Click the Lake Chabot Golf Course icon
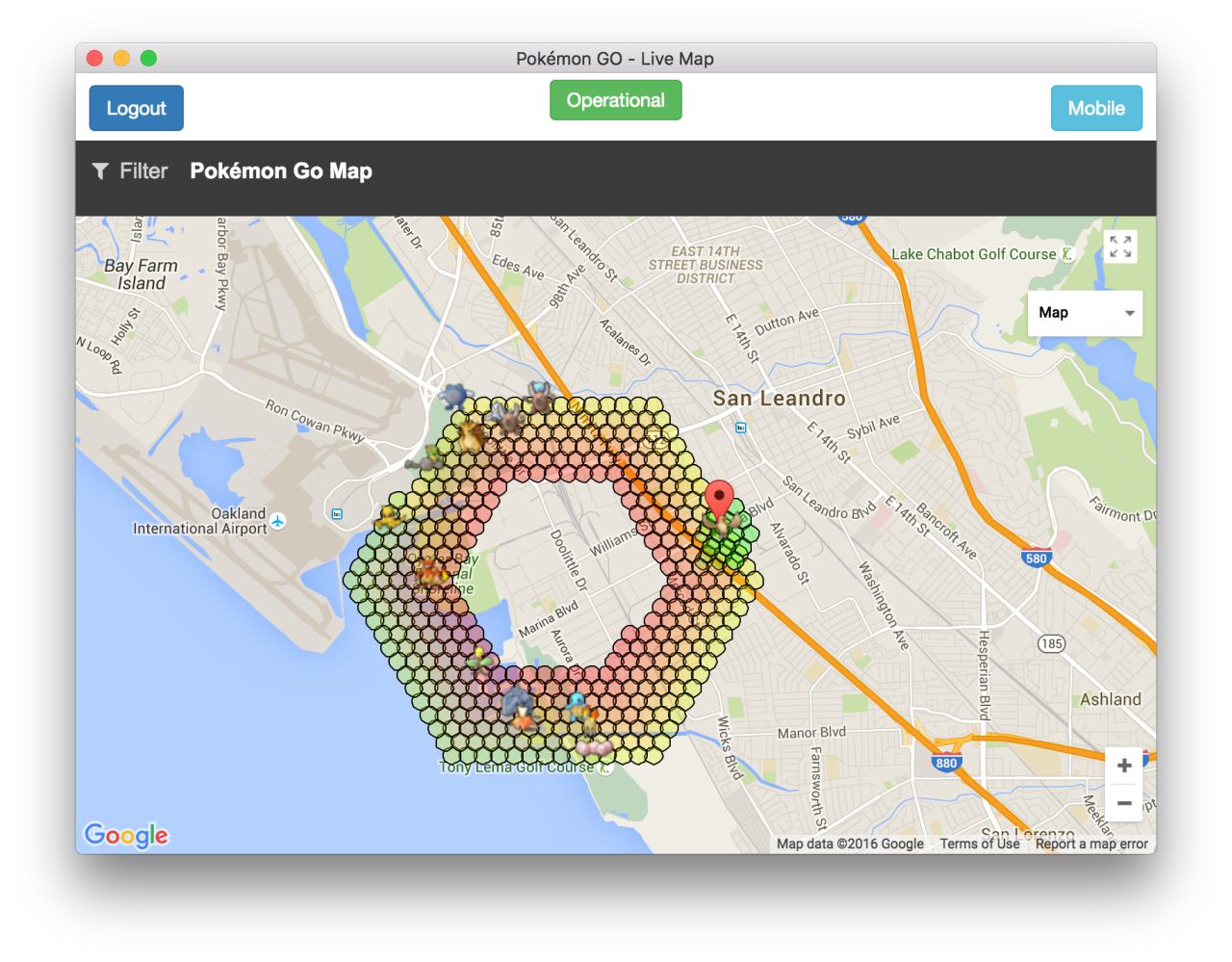Viewport: 1232px width, 962px height. coord(1066,254)
